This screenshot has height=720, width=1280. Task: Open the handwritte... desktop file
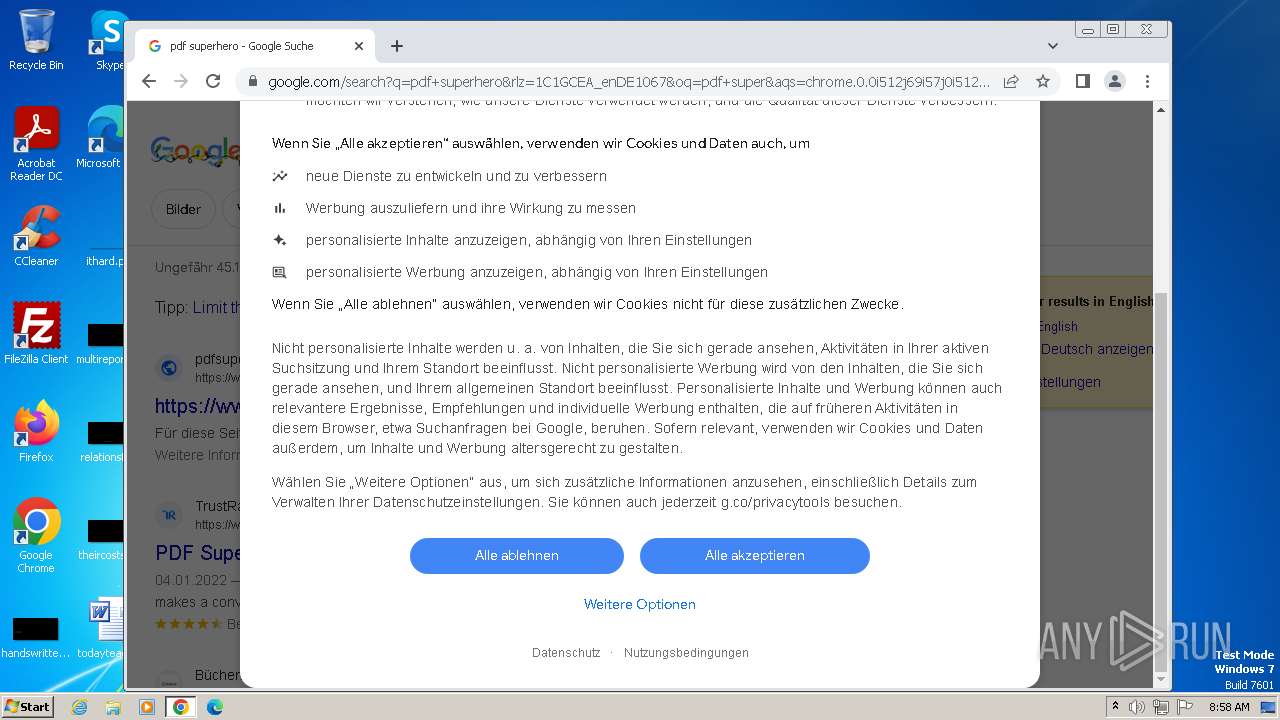(x=36, y=638)
